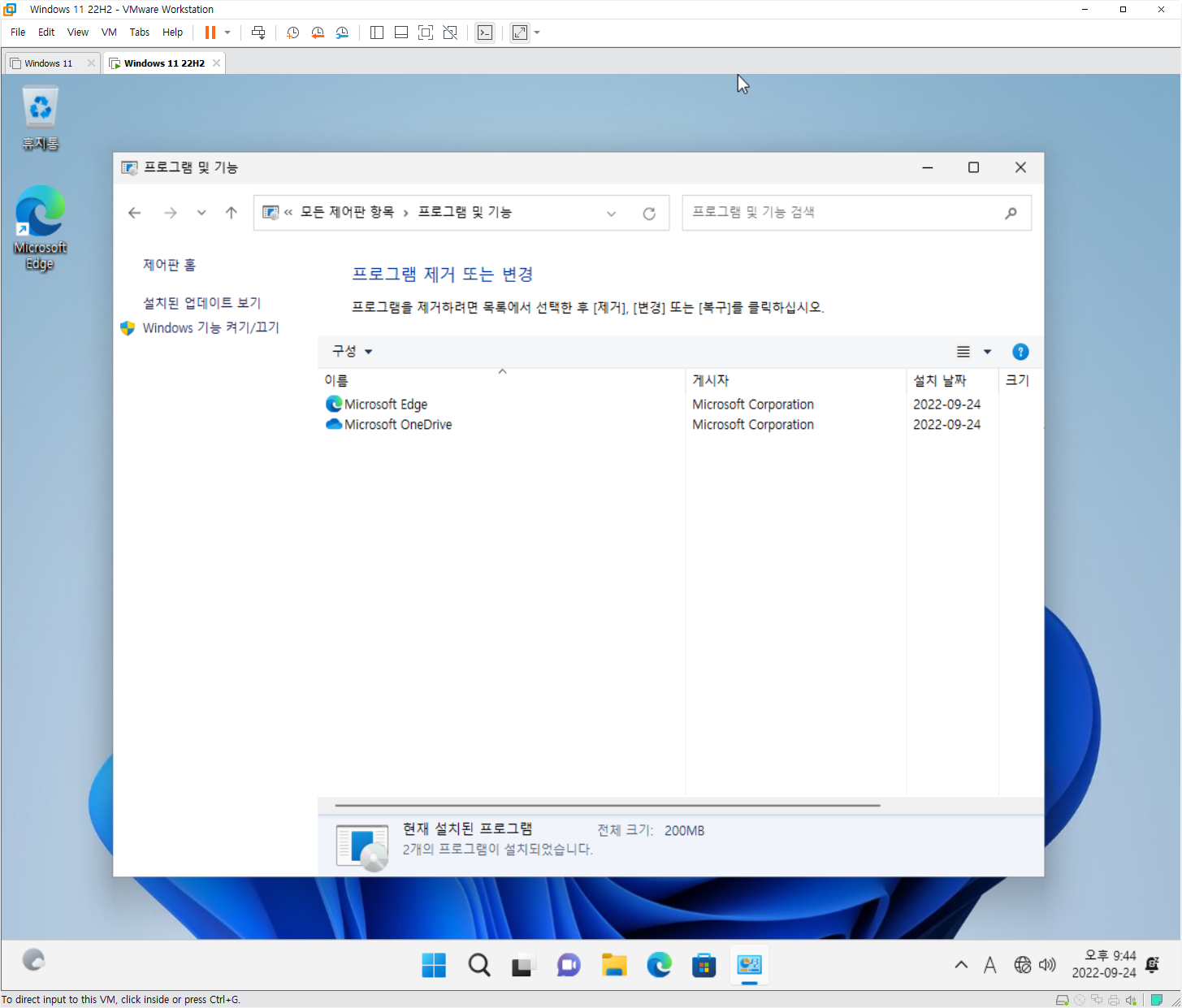This screenshot has width=1182, height=1008.
Task: Sort by the '게시자' column header
Action: (x=796, y=380)
